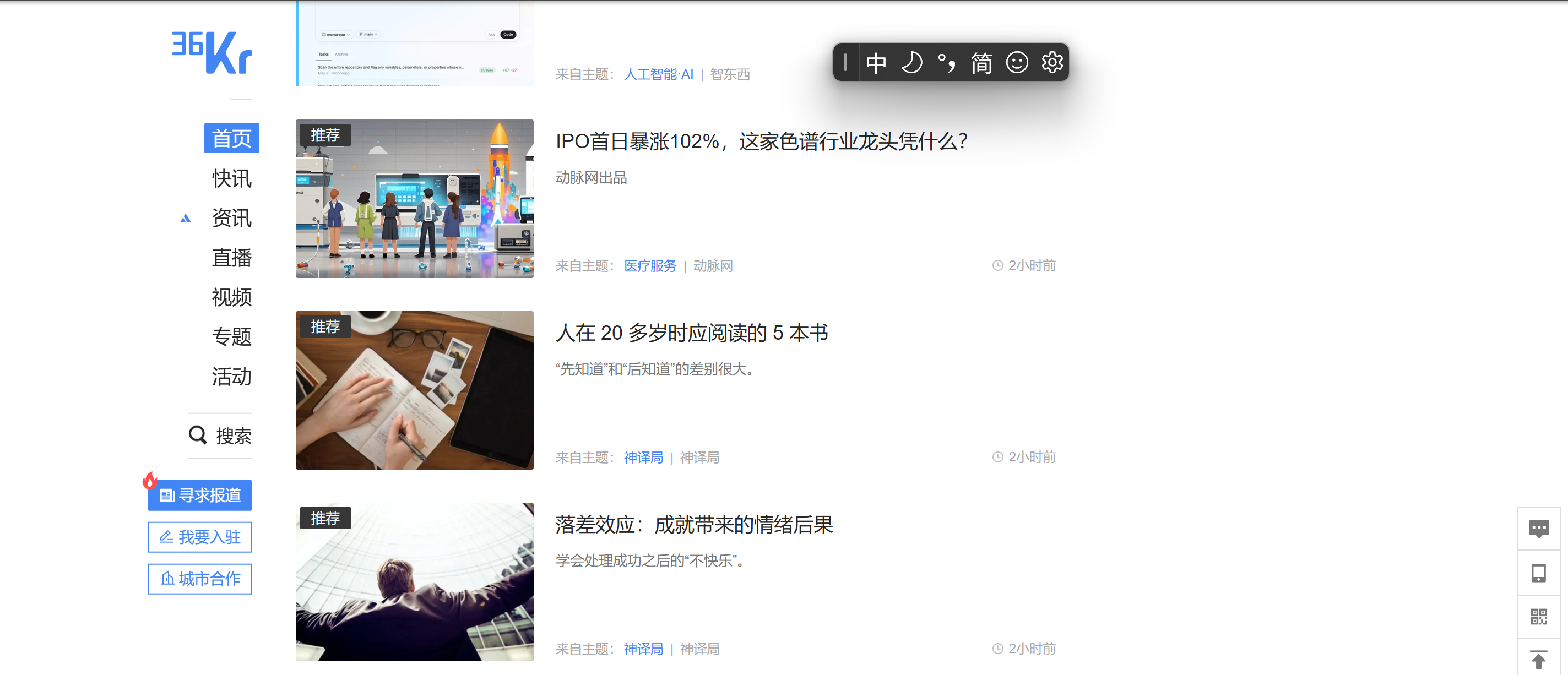This screenshot has height=675, width=1568.
Task: Show the QR code icon
Action: coord(1538,617)
